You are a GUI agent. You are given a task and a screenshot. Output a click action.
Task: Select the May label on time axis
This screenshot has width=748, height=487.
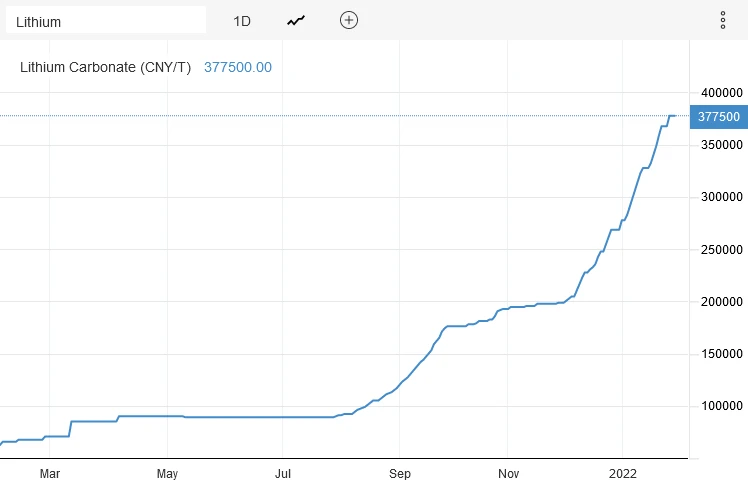coord(167,473)
